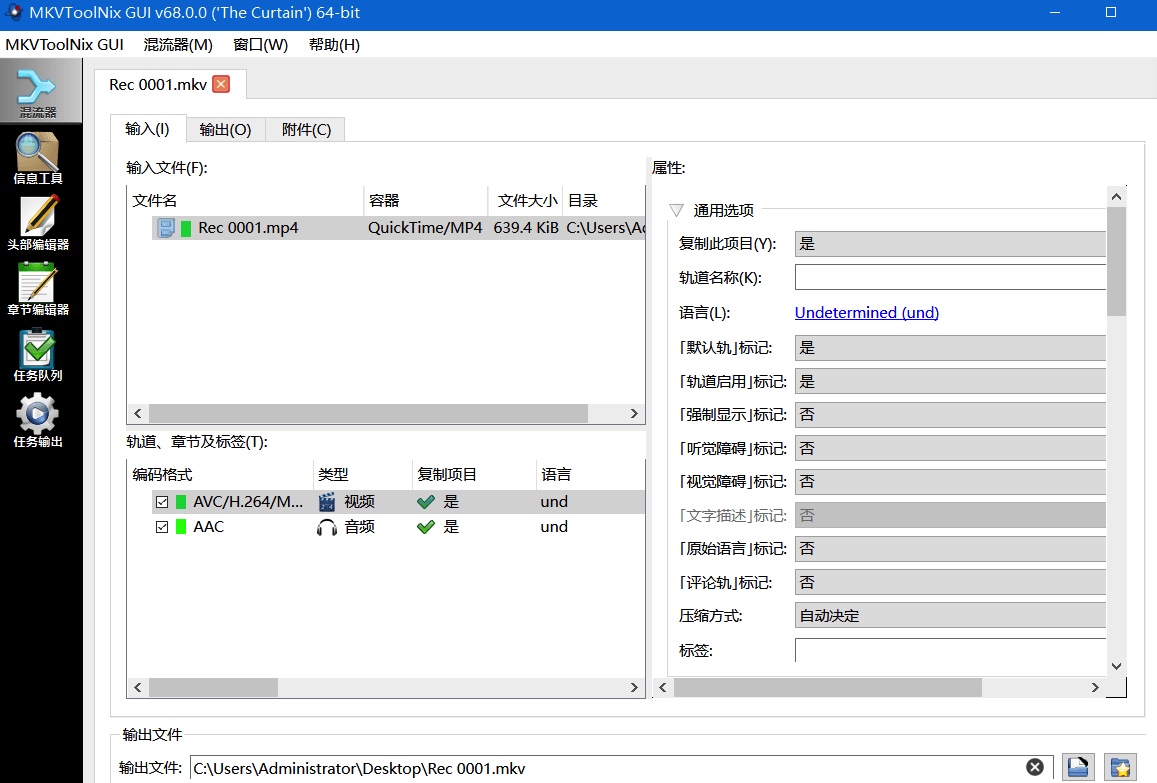Open the 窗口(W) menu
The width and height of the screenshot is (1157, 783).
(260, 44)
